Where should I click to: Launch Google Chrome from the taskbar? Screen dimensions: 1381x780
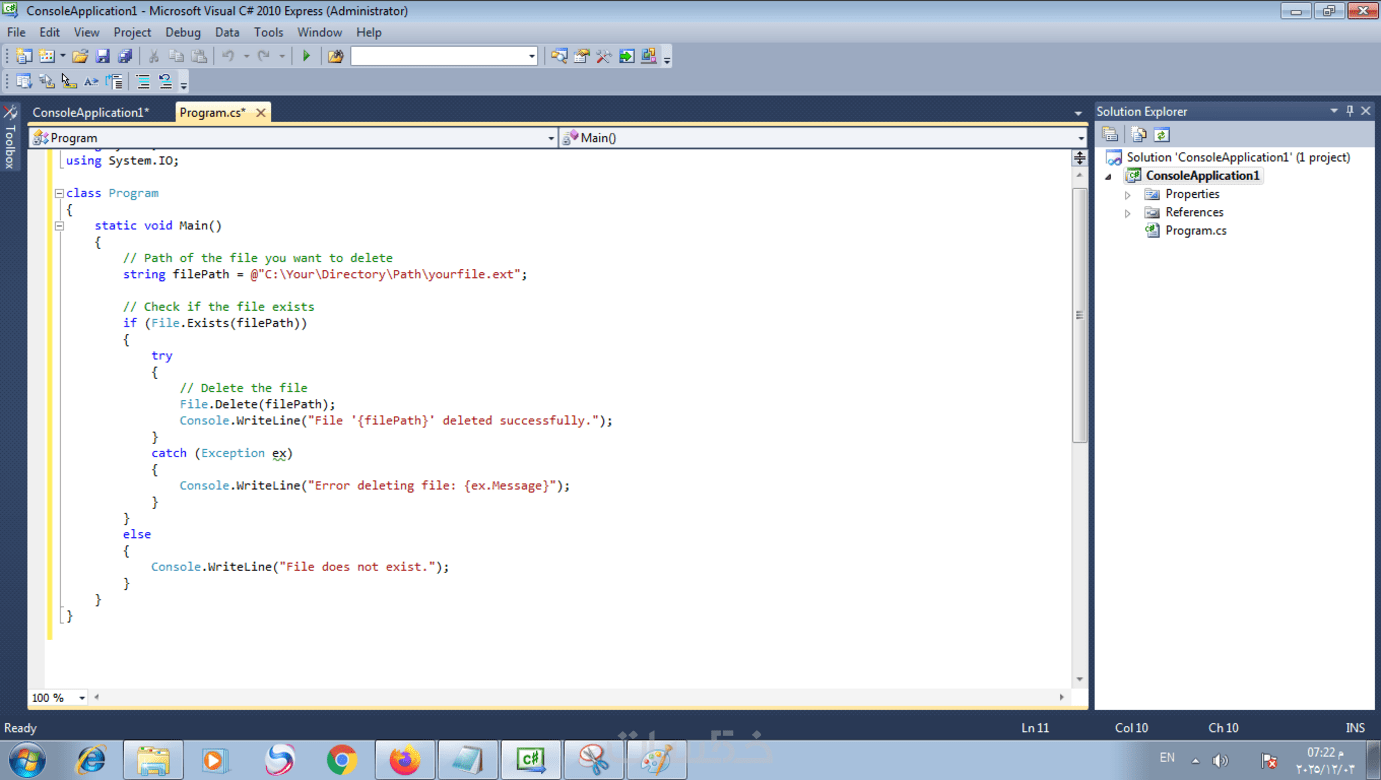click(342, 761)
